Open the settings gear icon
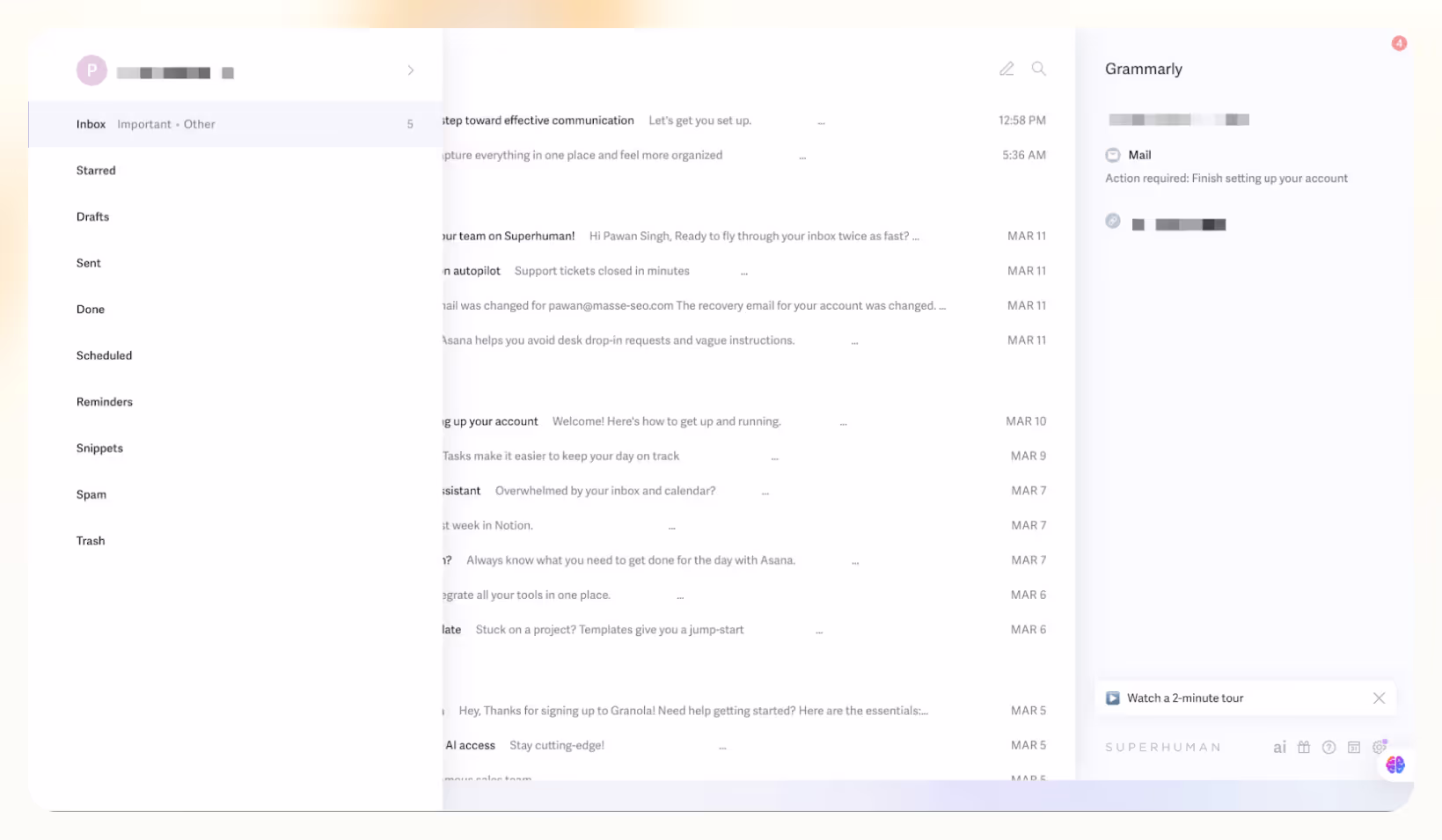 (x=1379, y=747)
